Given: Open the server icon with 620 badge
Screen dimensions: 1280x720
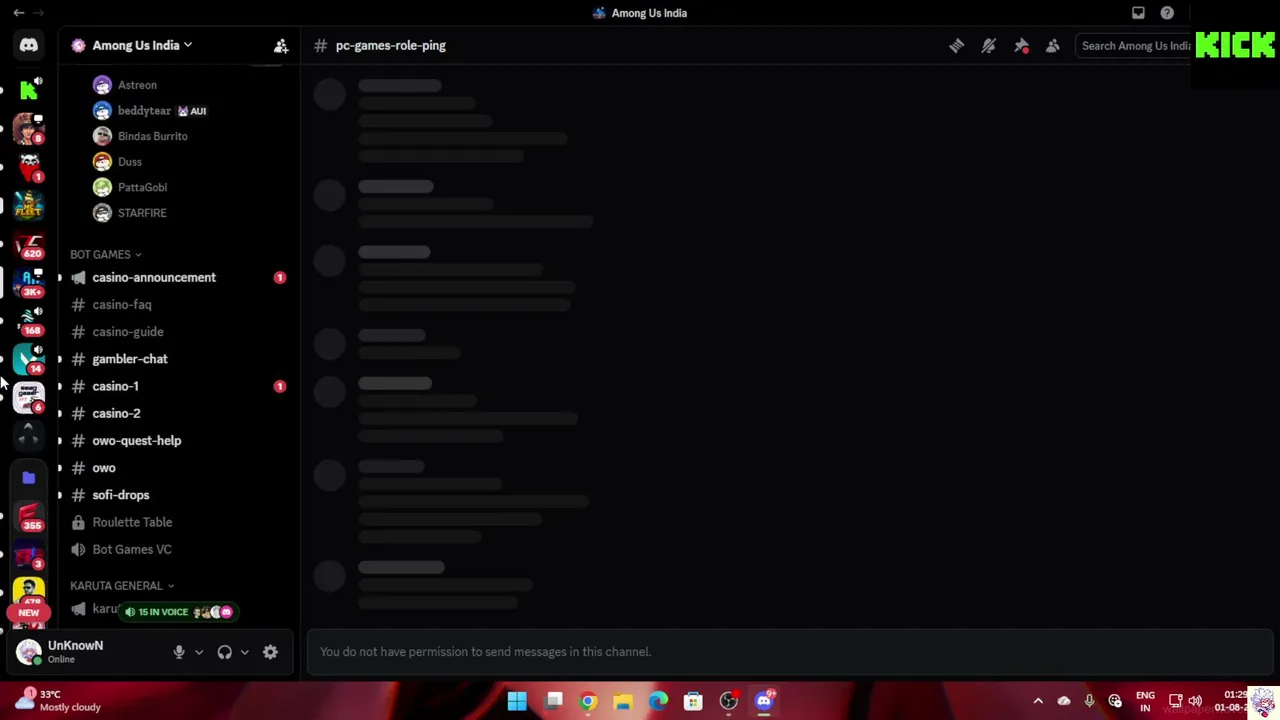Looking at the screenshot, I should (x=29, y=245).
